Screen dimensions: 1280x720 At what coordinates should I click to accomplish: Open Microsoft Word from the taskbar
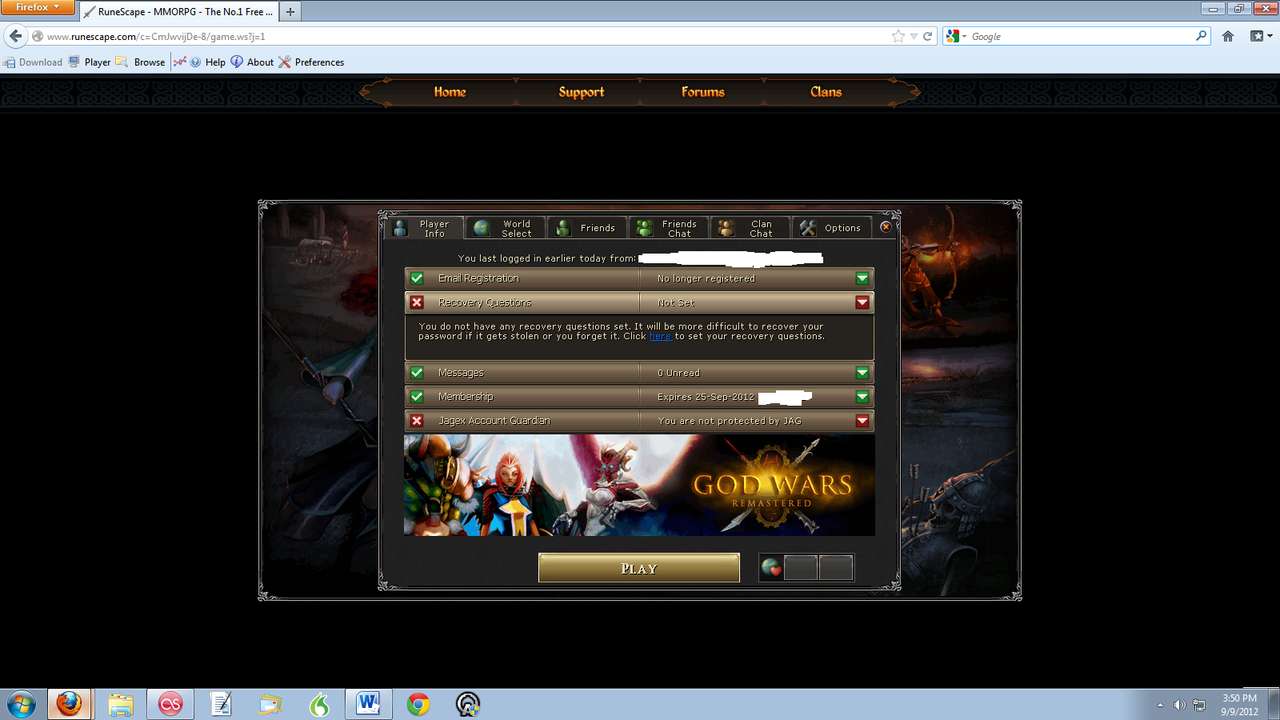click(368, 704)
